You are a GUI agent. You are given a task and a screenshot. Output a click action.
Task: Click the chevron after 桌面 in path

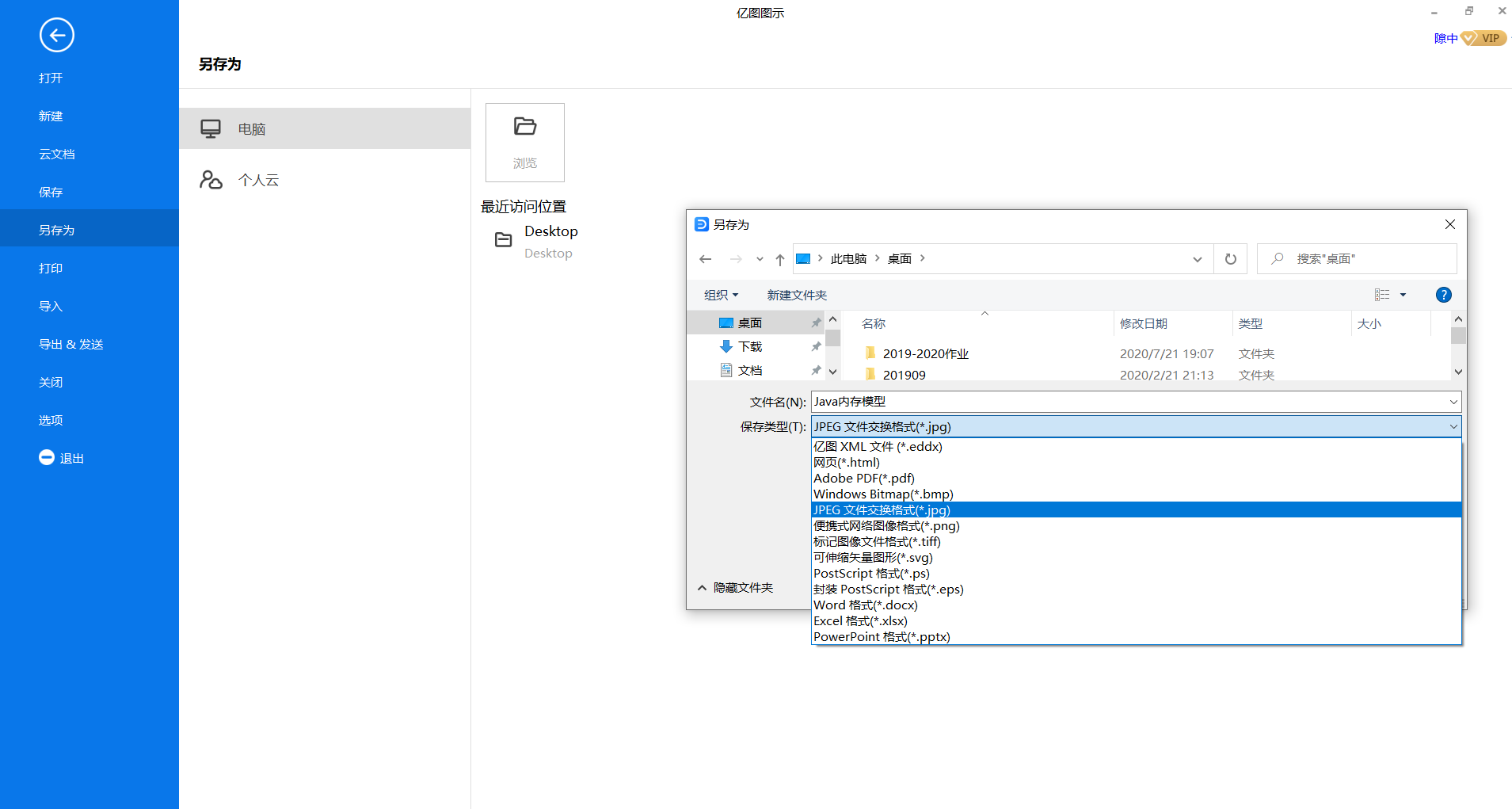[x=923, y=258]
